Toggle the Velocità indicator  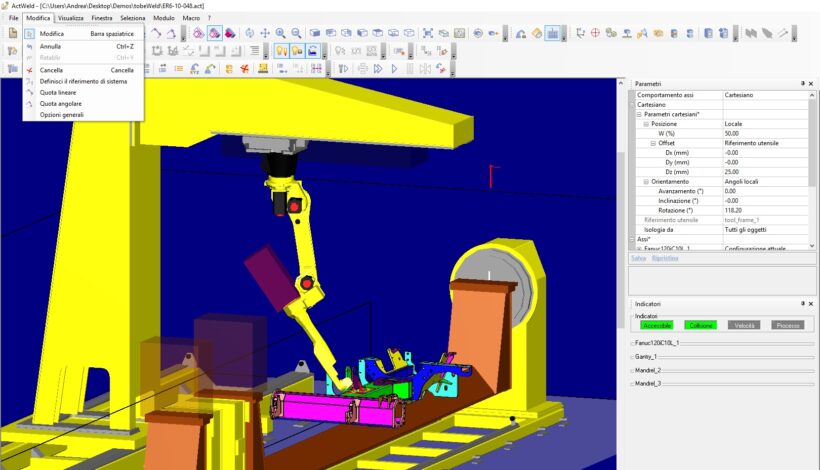pos(745,325)
